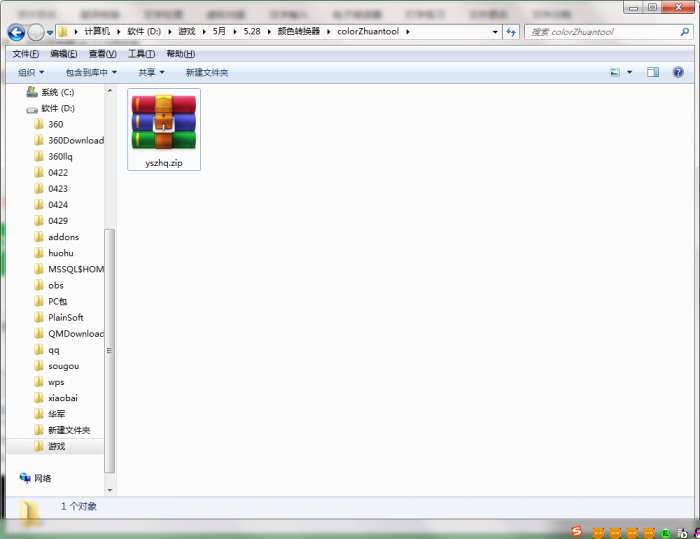Click the magnifier search icon
The width and height of the screenshot is (700, 539).
pos(685,32)
